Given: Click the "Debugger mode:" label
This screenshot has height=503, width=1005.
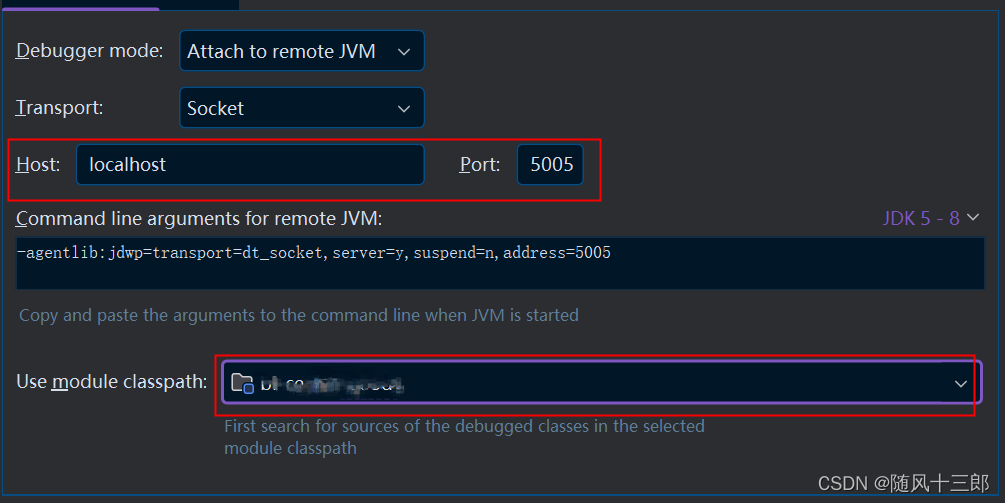Looking at the screenshot, I should pos(90,51).
